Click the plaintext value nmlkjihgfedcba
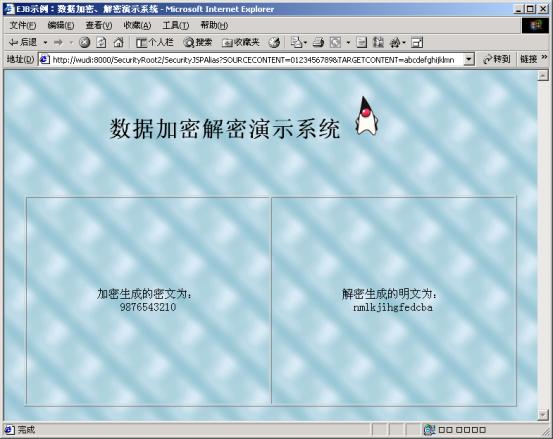 [x=393, y=307]
